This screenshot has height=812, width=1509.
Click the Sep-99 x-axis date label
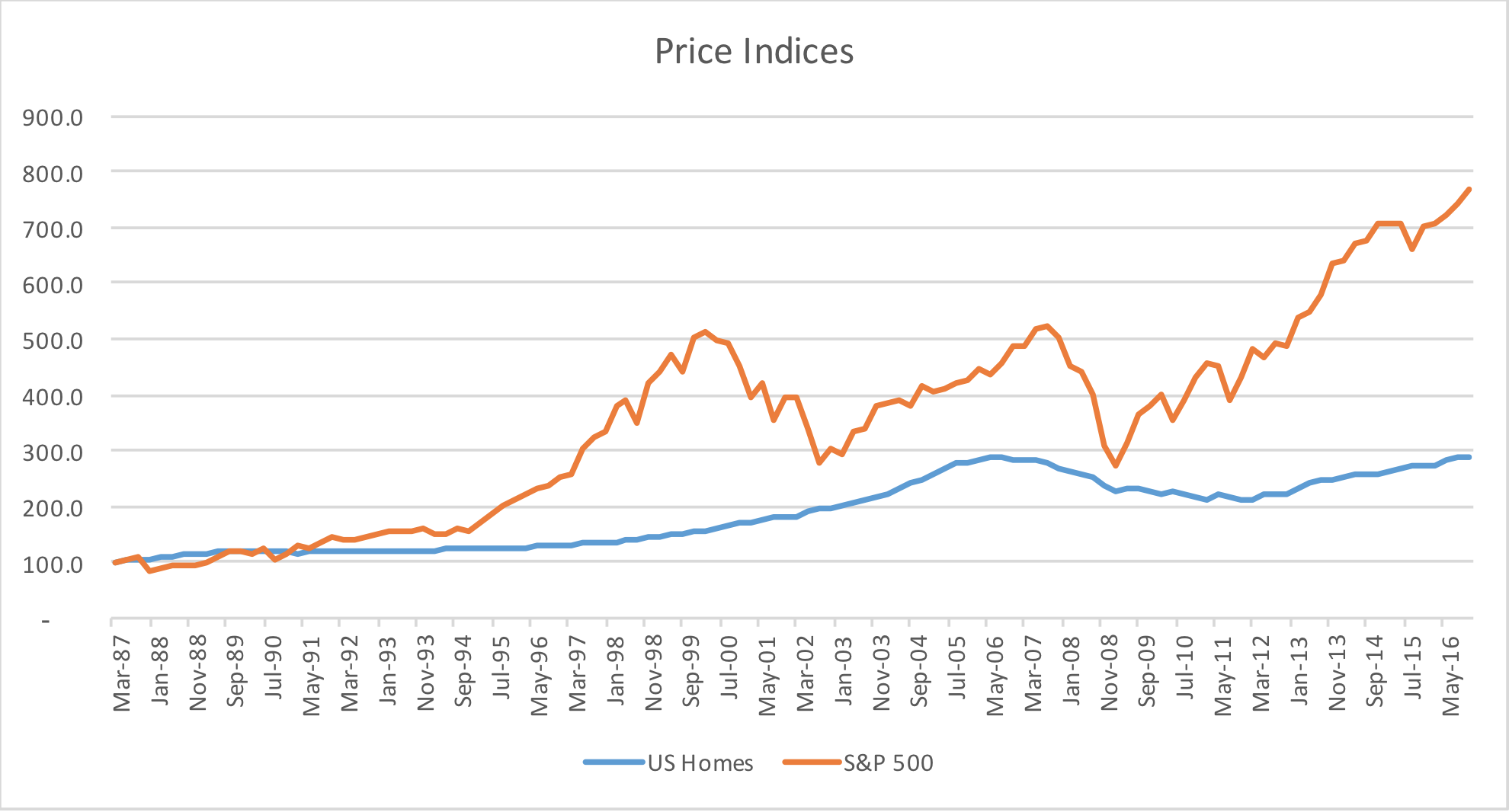point(691,670)
